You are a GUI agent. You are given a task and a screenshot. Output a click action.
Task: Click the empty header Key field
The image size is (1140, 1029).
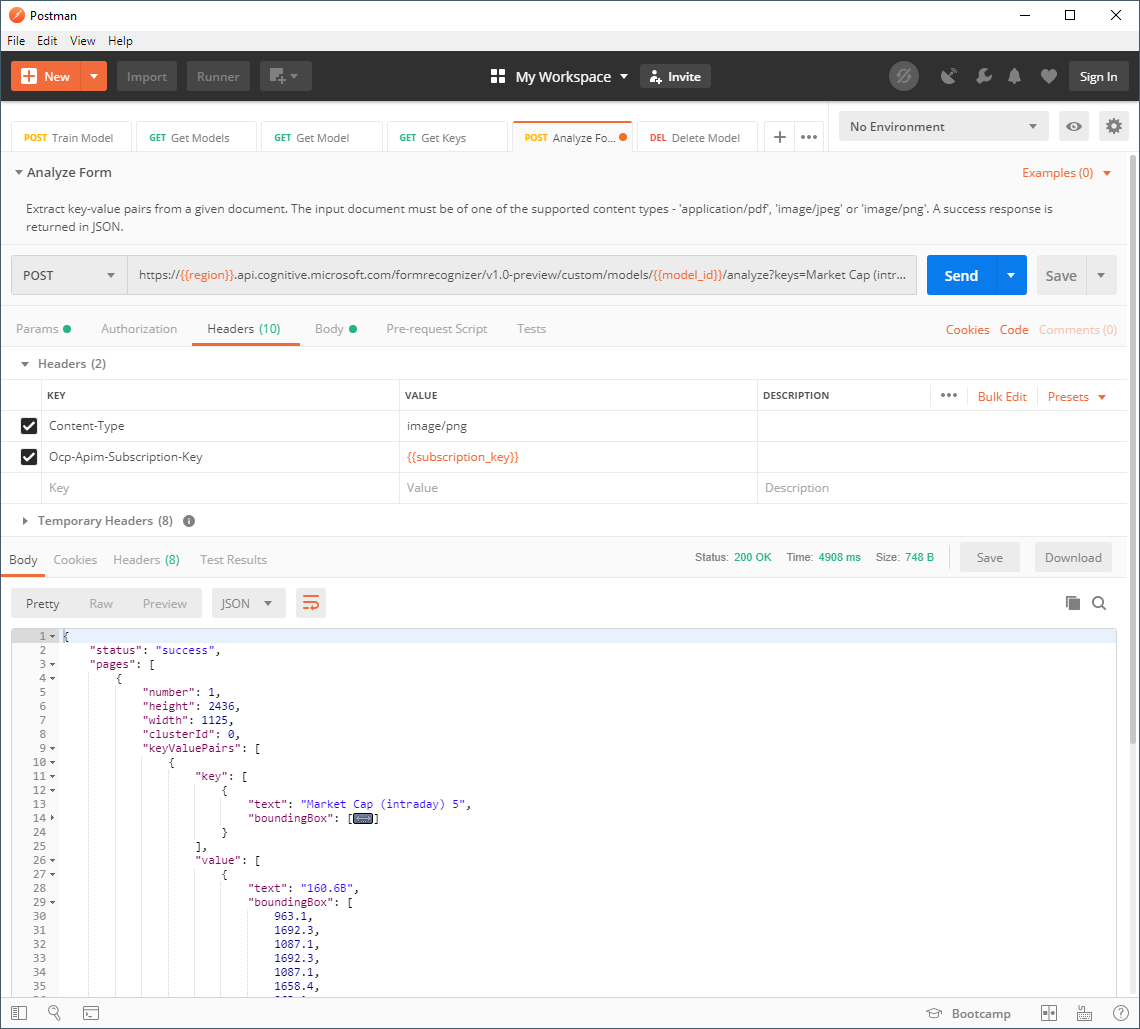(221, 488)
